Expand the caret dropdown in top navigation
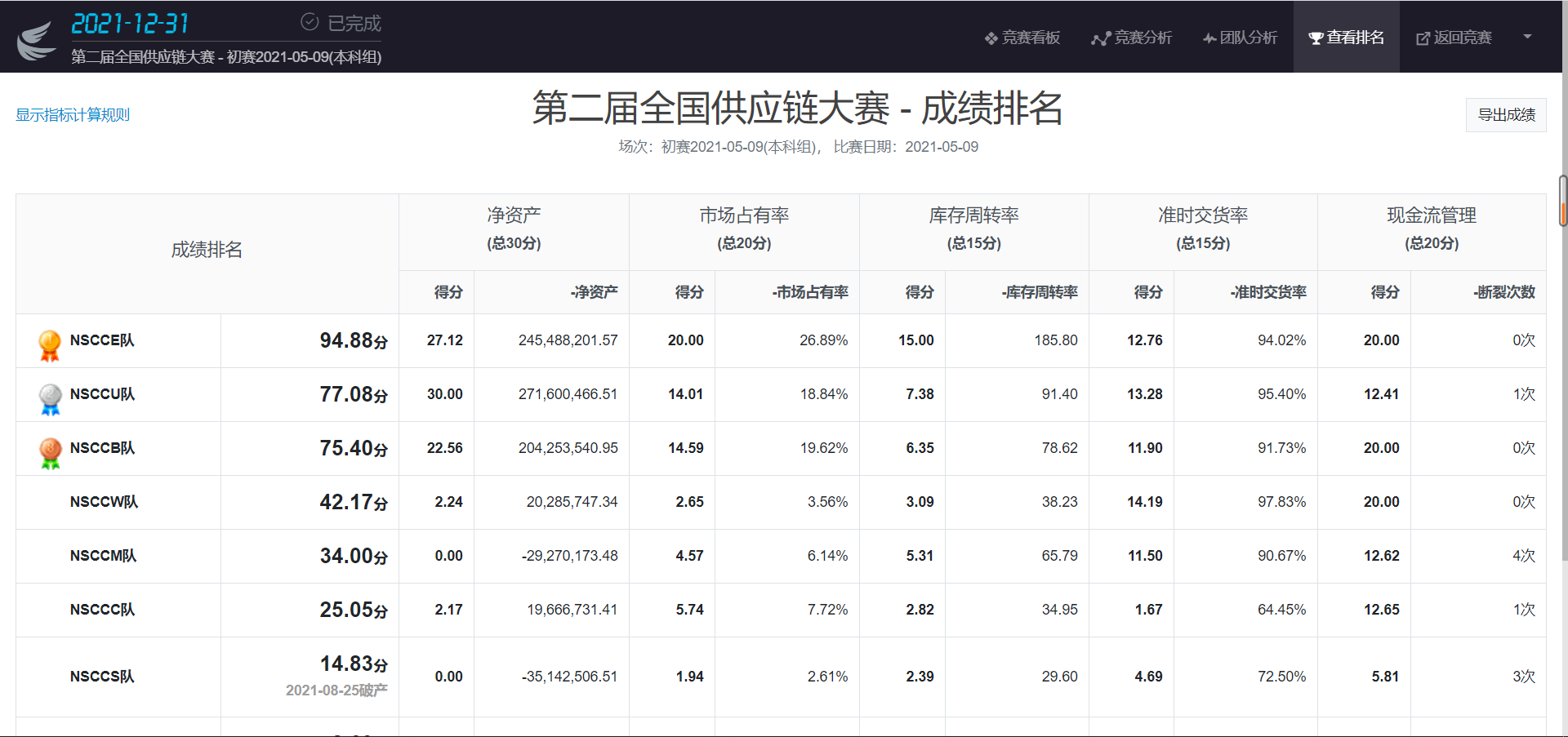1568x737 pixels. click(x=1527, y=37)
